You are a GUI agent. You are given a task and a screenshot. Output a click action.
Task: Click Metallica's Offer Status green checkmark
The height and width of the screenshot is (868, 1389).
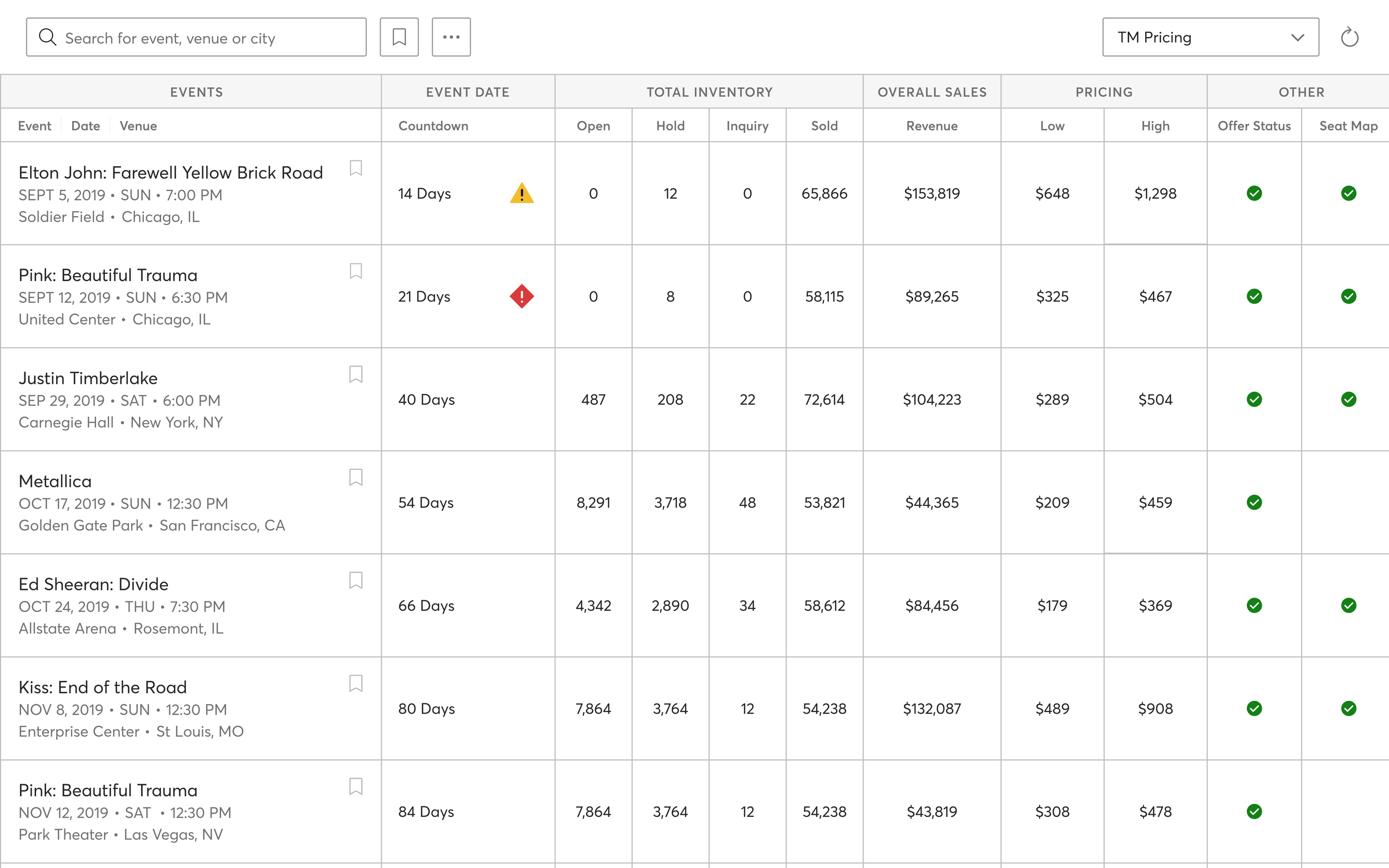point(1254,503)
